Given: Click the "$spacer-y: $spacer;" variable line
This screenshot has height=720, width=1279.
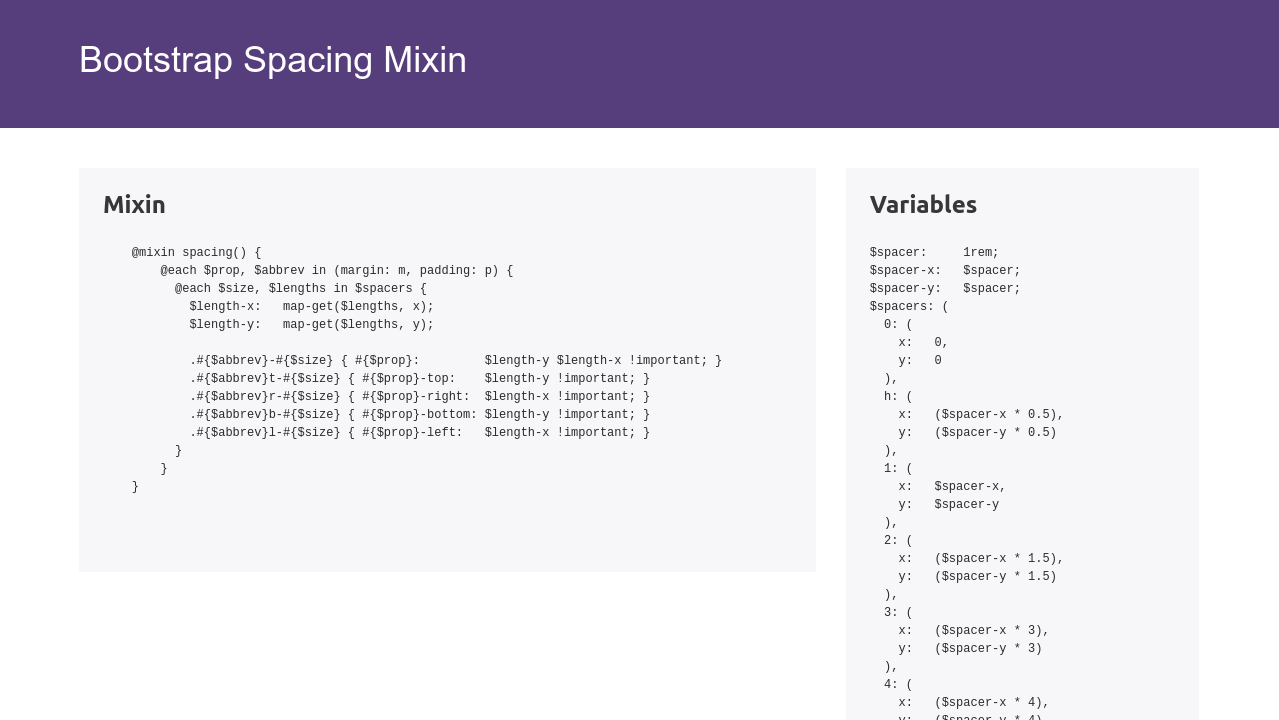Looking at the screenshot, I should (x=945, y=289).
